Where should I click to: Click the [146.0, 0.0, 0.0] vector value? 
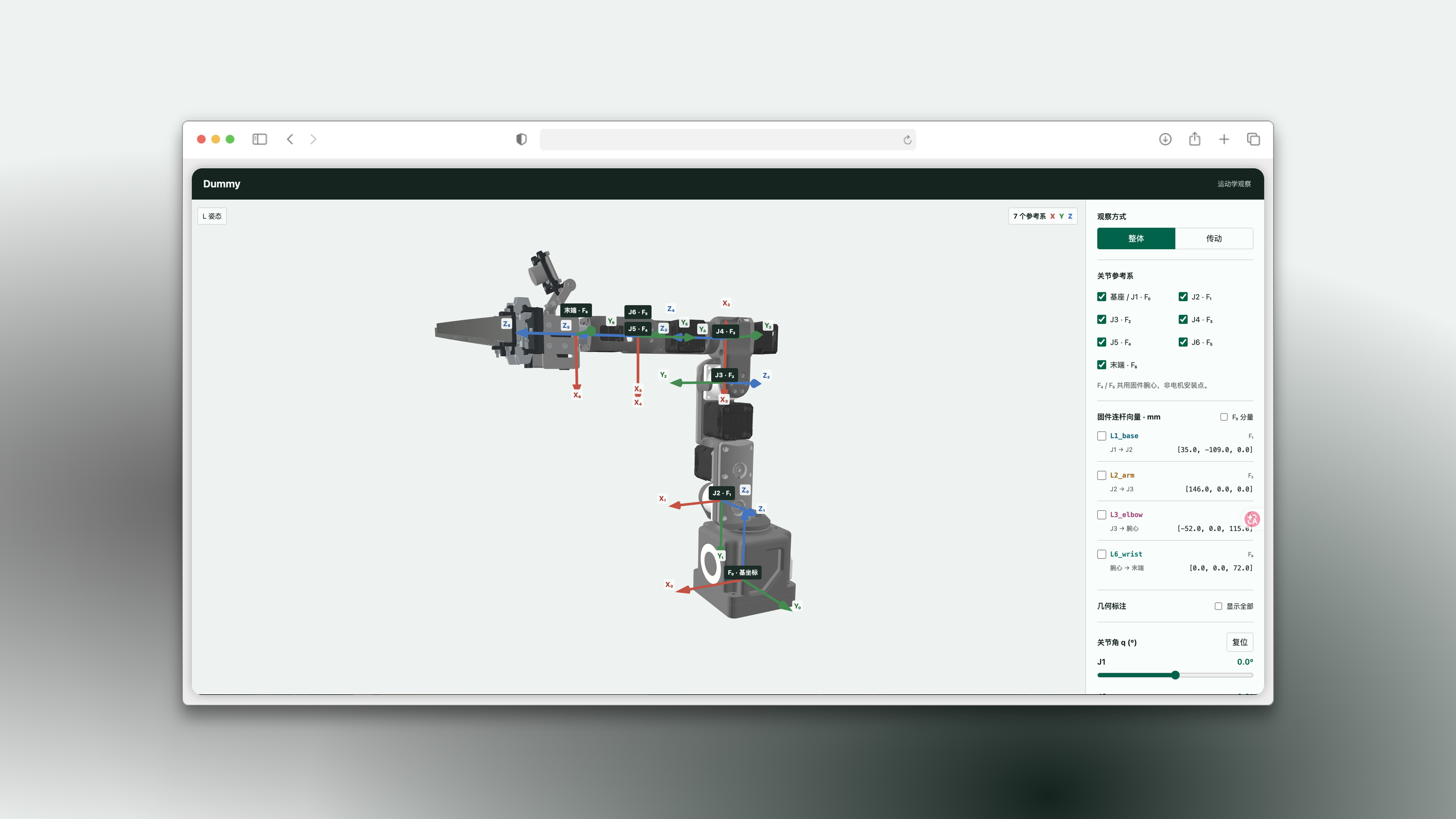(1219, 489)
